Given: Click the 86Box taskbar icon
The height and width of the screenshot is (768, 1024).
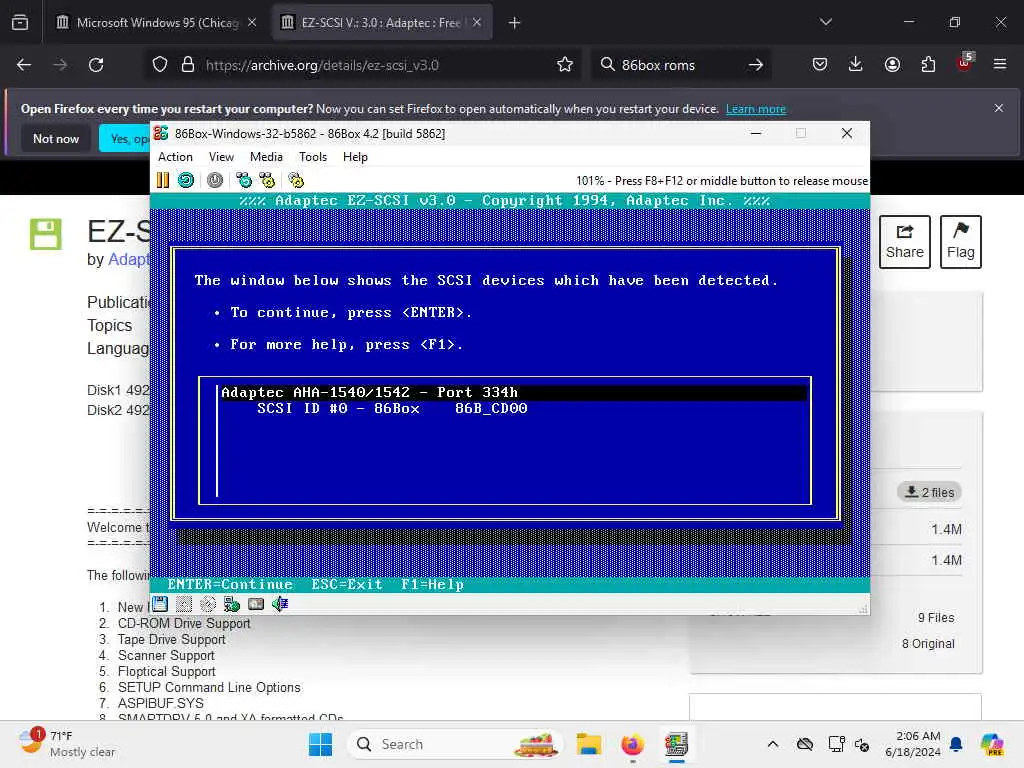Looking at the screenshot, I should pos(677,744).
